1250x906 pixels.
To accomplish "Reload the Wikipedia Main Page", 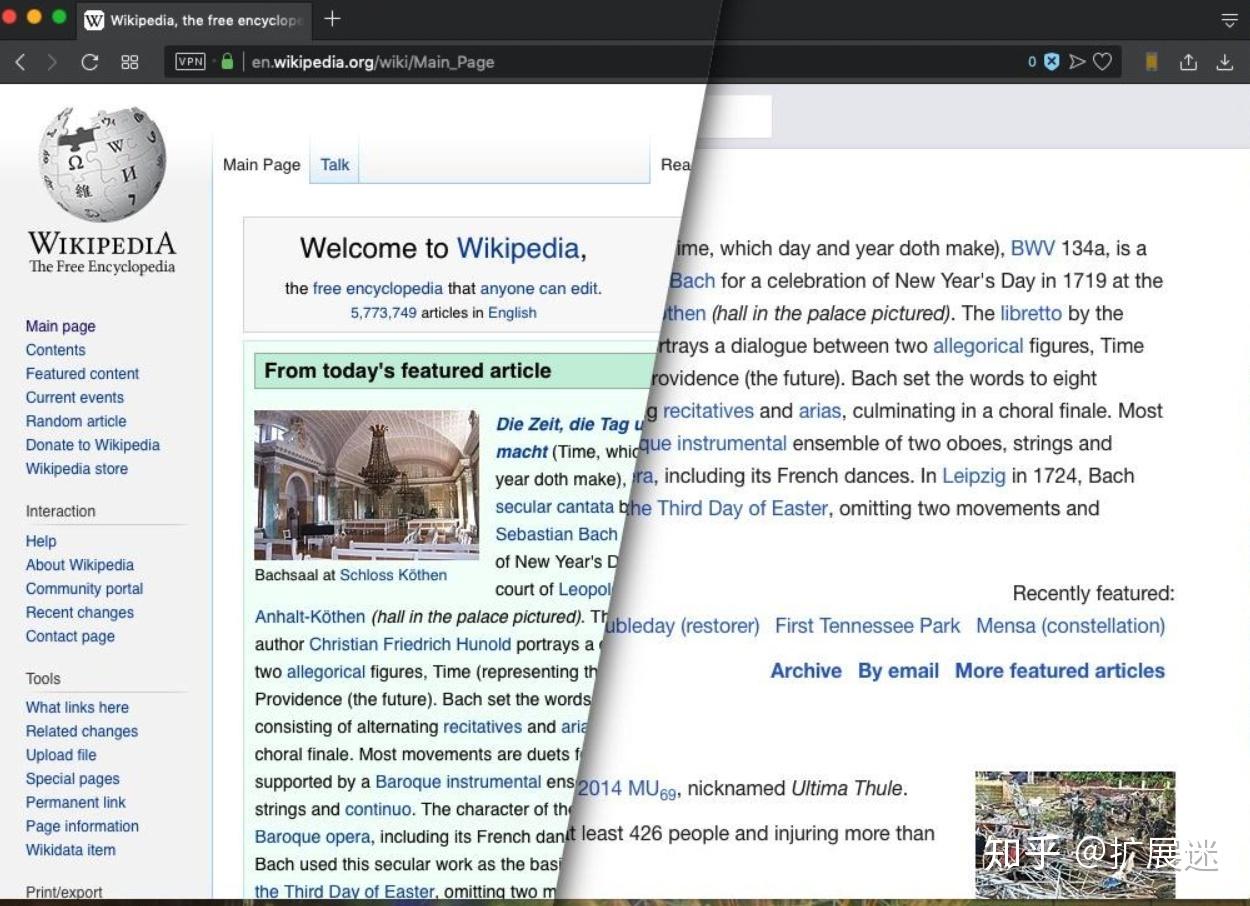I will (x=89, y=61).
